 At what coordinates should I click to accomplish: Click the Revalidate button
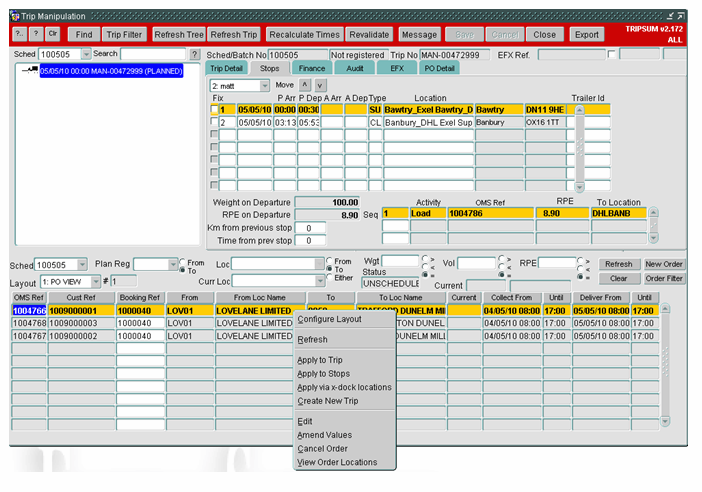click(x=369, y=34)
